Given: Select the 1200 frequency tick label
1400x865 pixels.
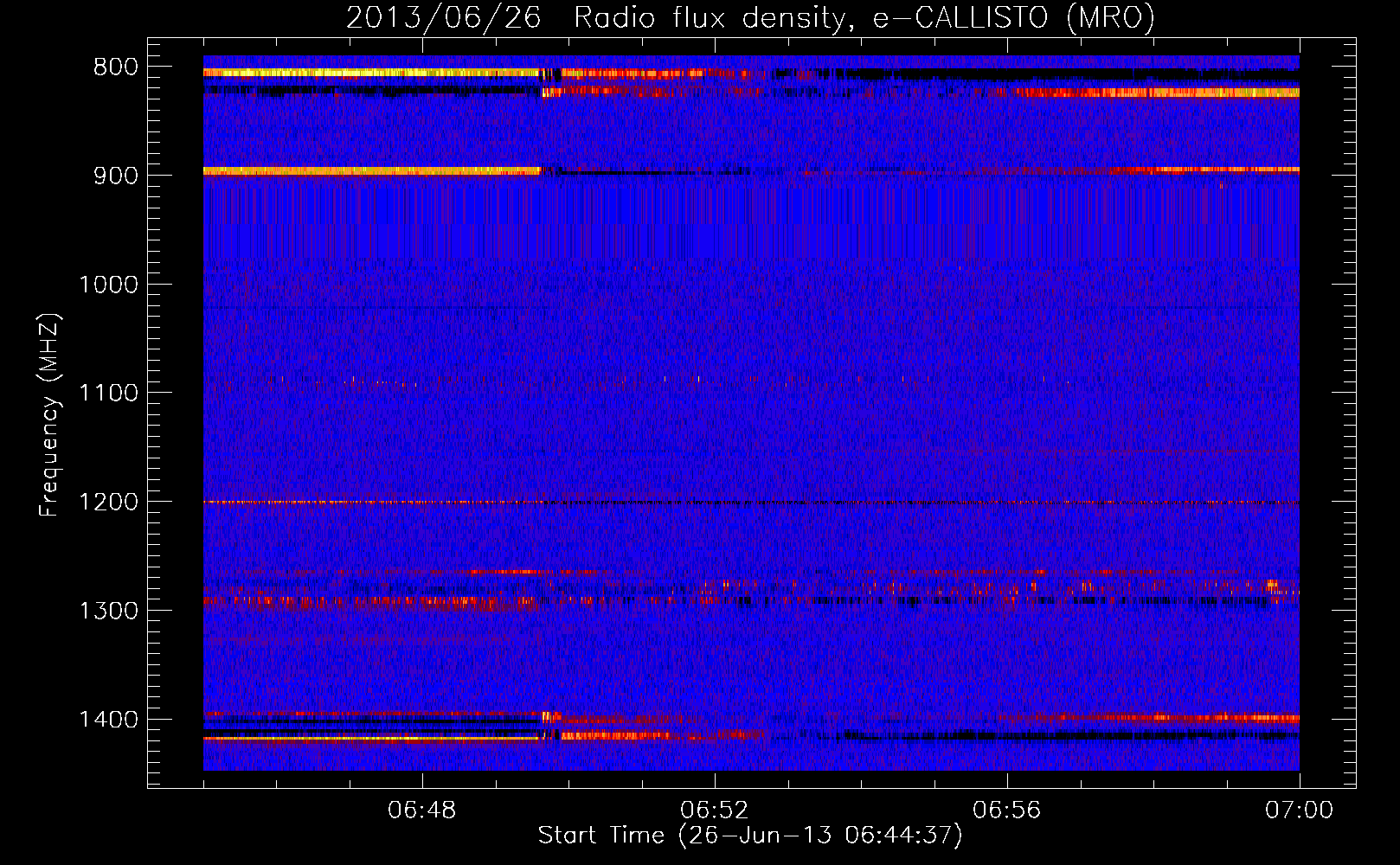Looking at the screenshot, I should pos(108,503).
